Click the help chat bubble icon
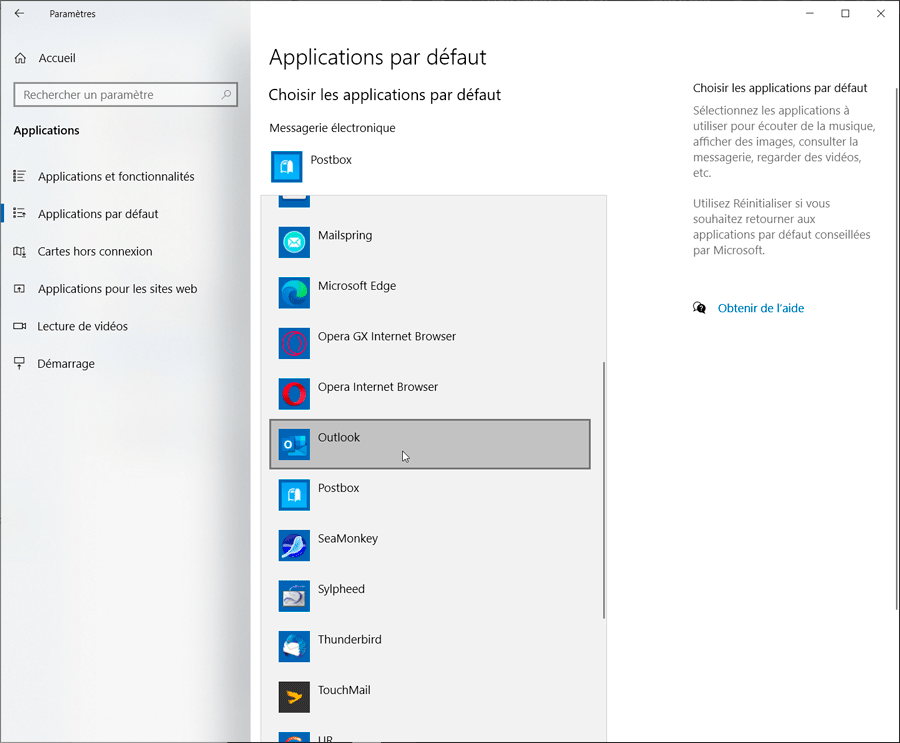The height and width of the screenshot is (743, 900). point(699,308)
